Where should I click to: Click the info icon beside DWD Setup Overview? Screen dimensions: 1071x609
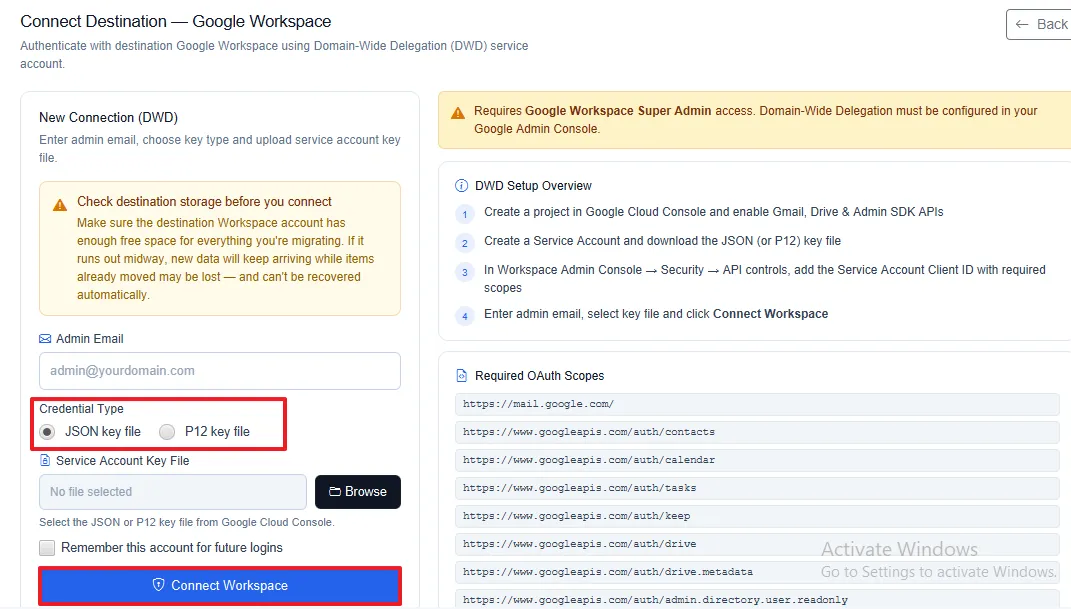tap(462, 186)
